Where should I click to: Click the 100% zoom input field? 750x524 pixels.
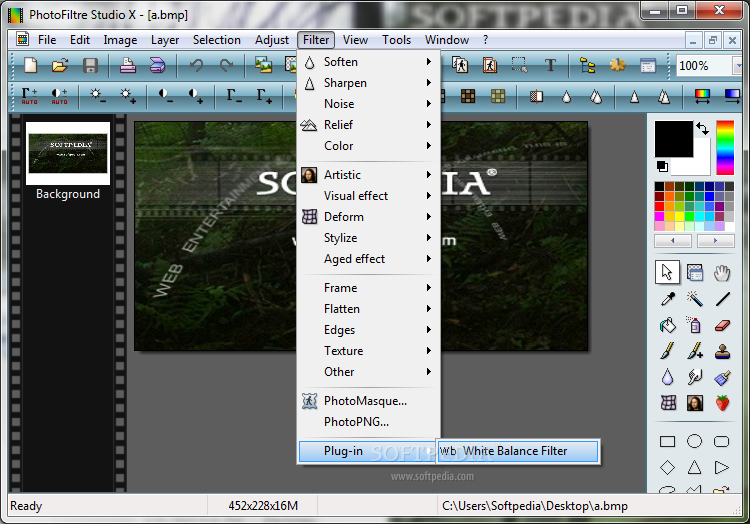tap(705, 66)
